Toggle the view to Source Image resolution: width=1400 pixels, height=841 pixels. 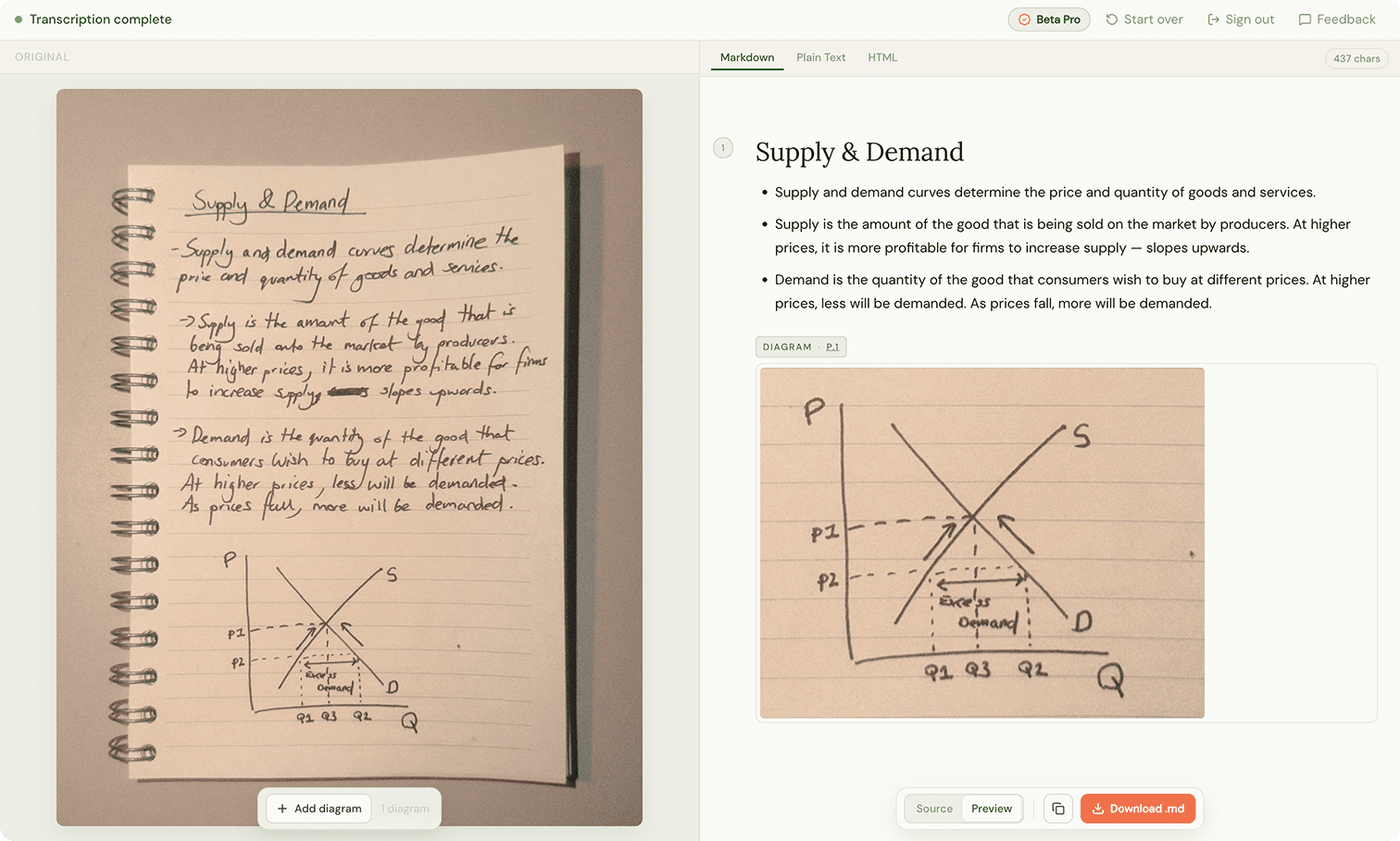point(934,809)
